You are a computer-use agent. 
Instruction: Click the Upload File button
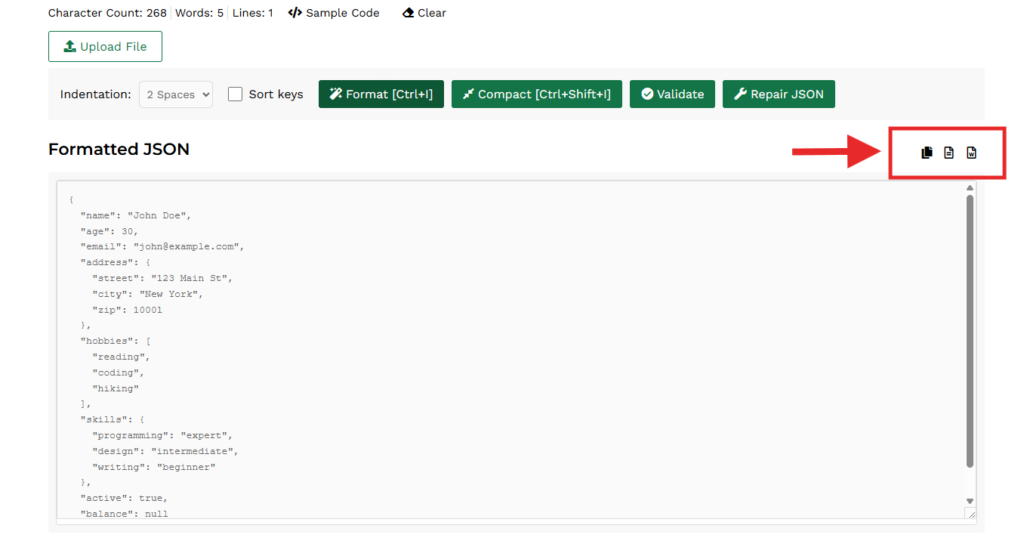(105, 46)
